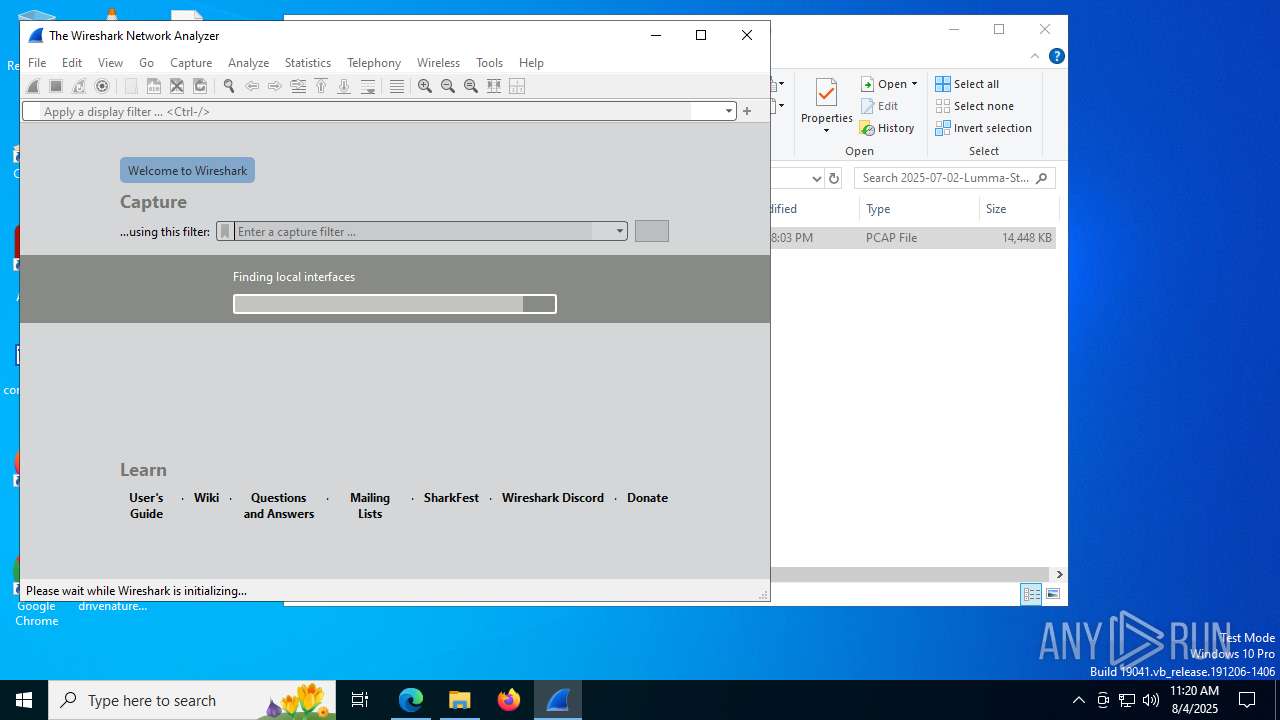Save this capture file icon

click(154, 86)
